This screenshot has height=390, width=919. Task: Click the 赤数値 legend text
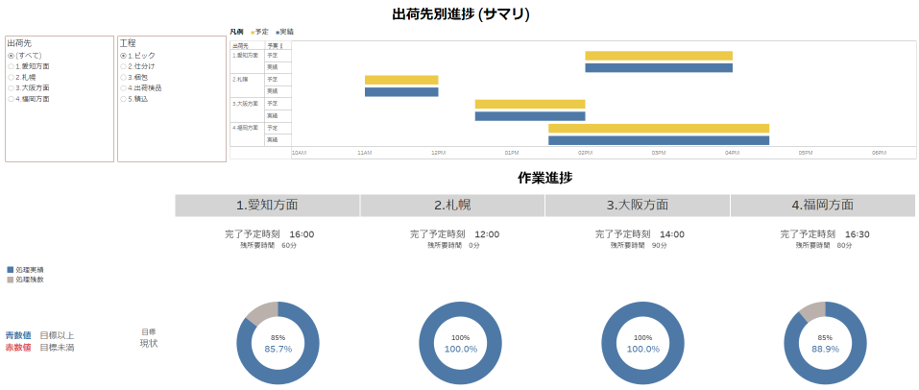click(x=18, y=347)
